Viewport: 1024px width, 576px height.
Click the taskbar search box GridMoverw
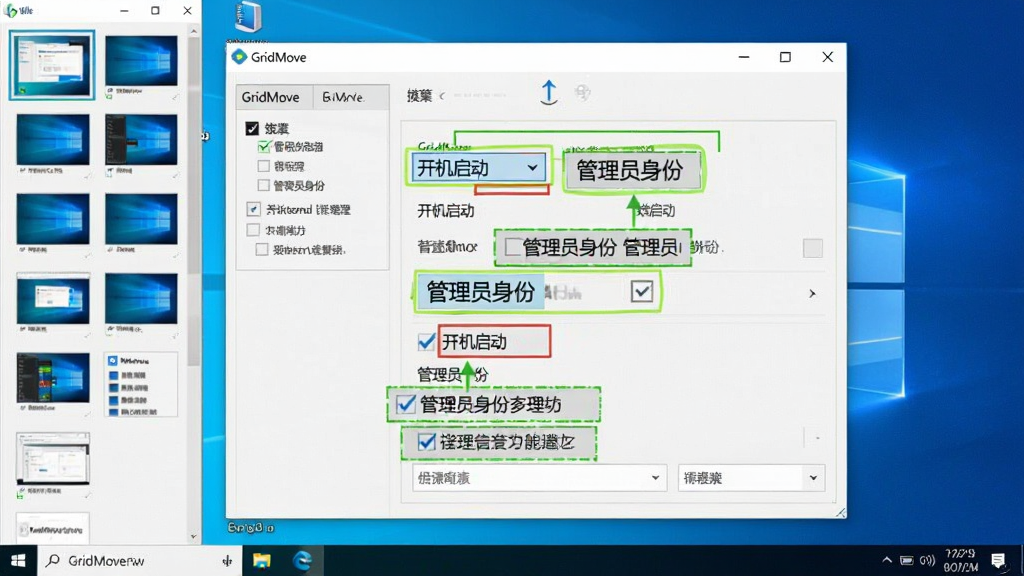click(140, 560)
